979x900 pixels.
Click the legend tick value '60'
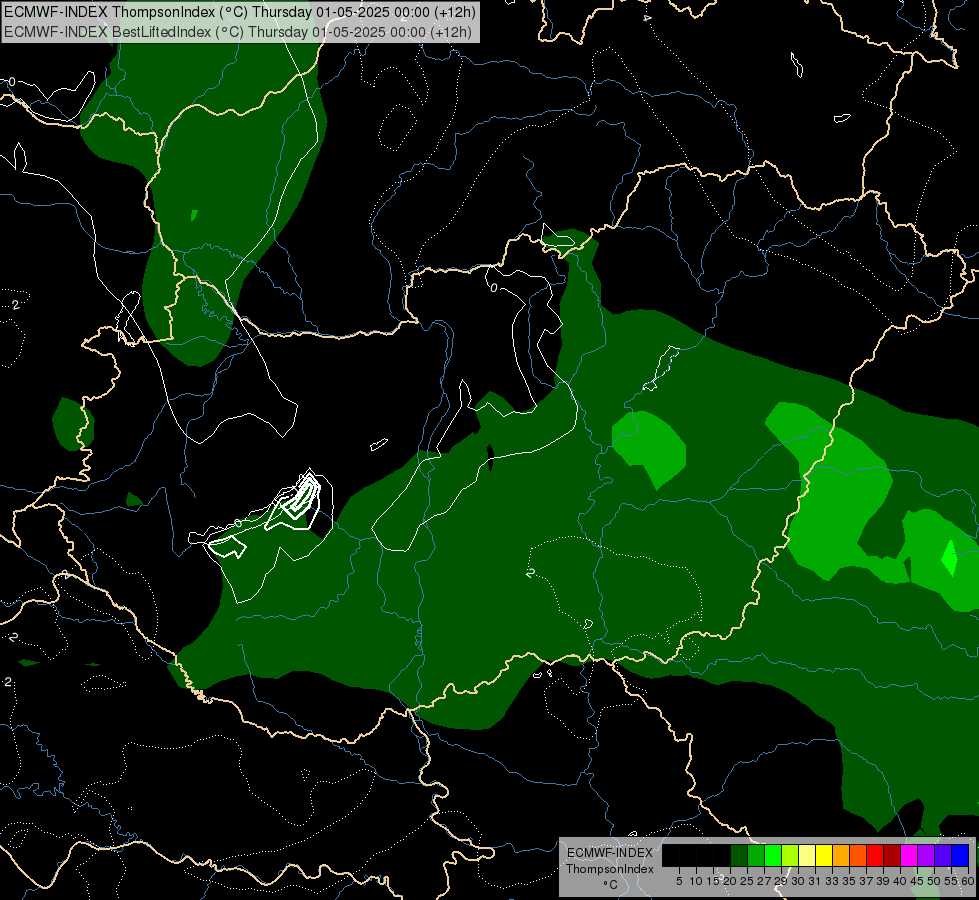[x=968, y=881]
